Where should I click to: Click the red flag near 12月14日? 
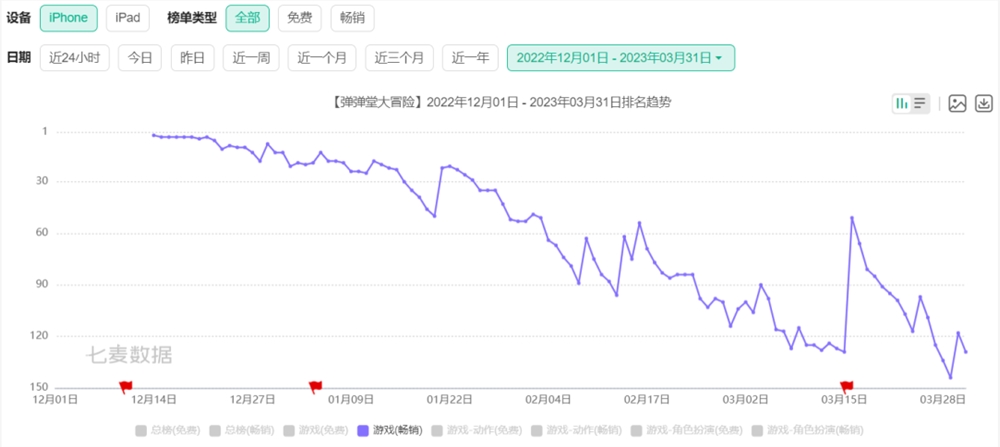pyautogui.click(x=125, y=386)
